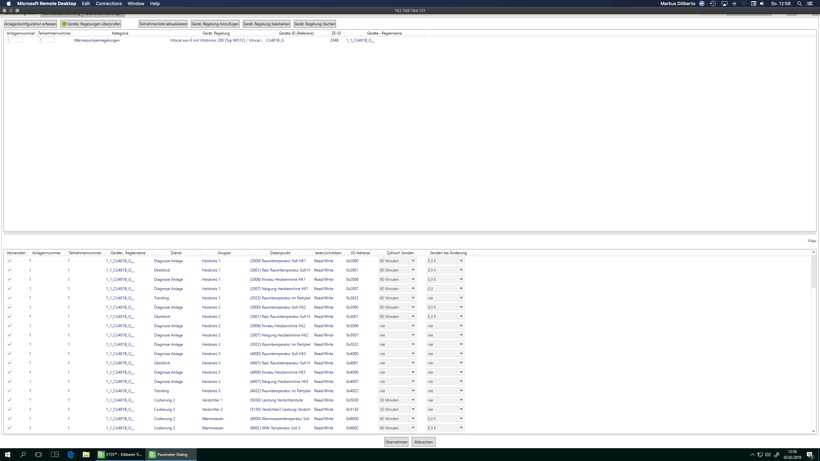The image size is (820, 461).
Task: Open Zyklisch Senden dropdown for address 0x2000
Action: [397, 261]
